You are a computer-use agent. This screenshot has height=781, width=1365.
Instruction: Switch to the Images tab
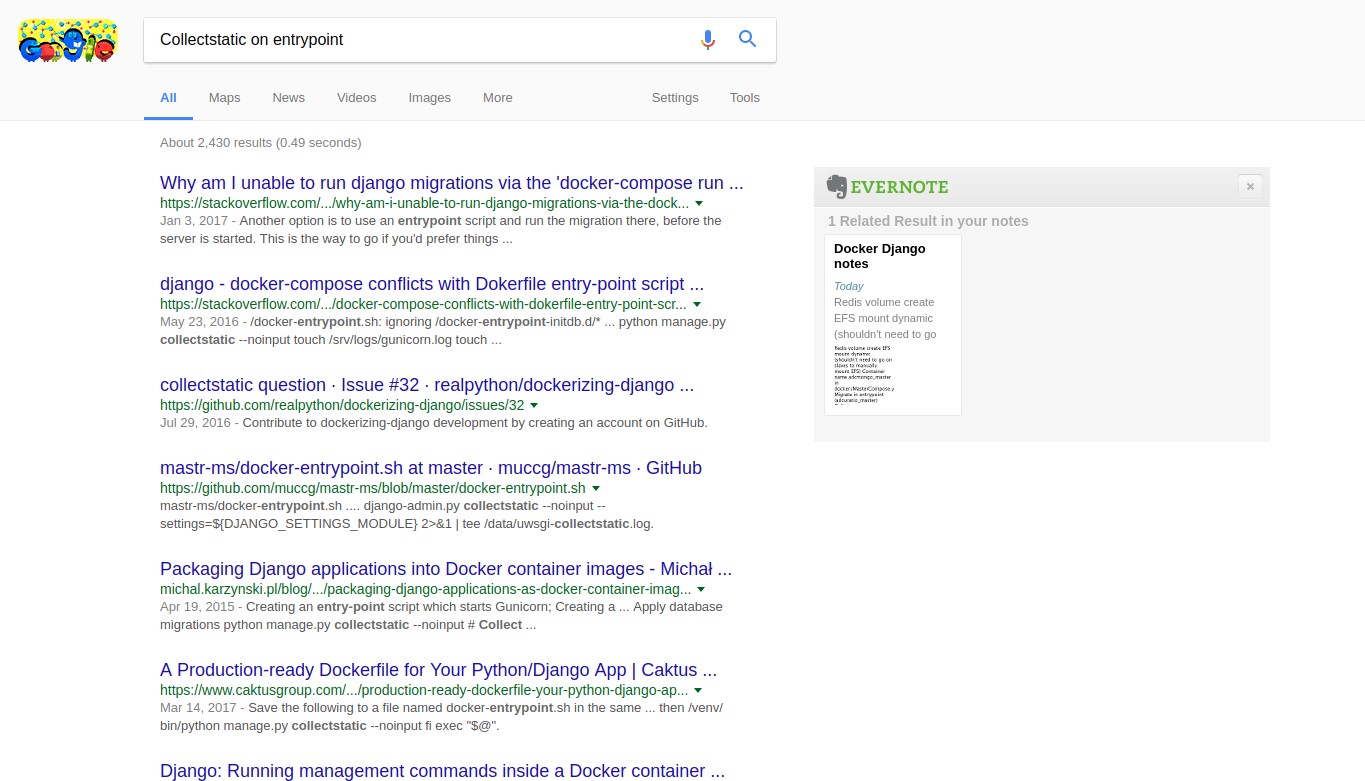[x=429, y=98]
